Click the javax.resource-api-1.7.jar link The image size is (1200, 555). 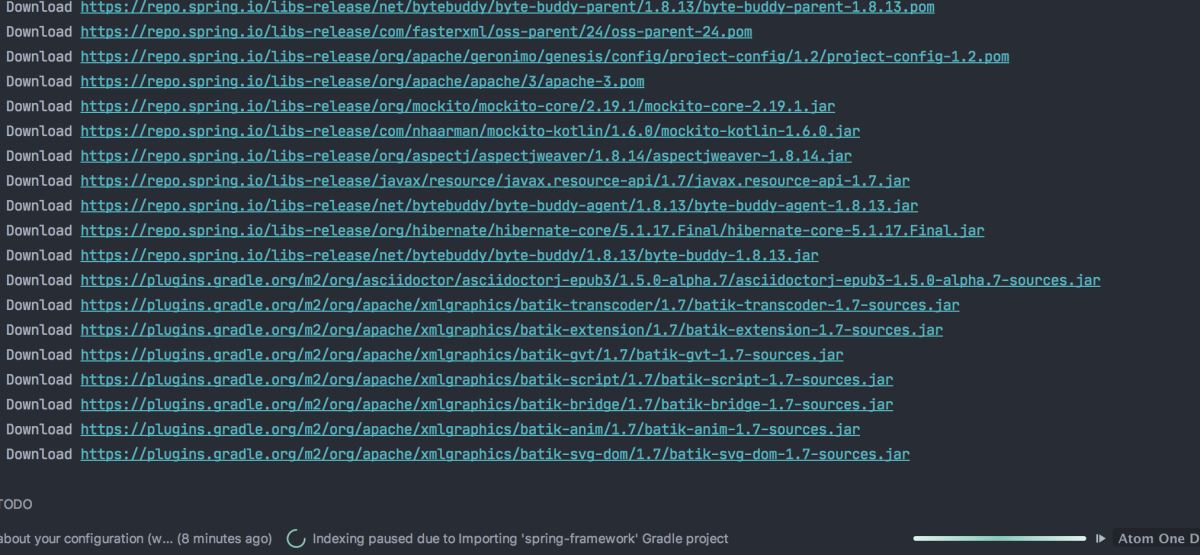tap(495, 181)
